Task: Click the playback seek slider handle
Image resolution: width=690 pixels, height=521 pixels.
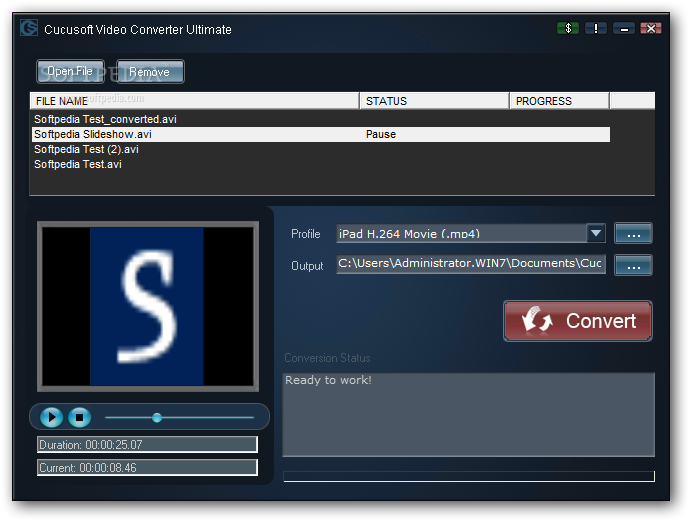Action: tap(157, 417)
